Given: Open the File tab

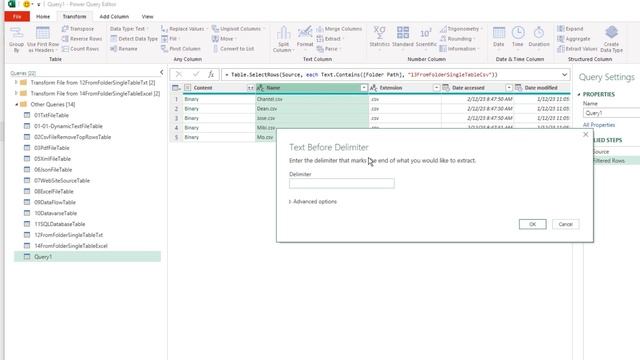Looking at the screenshot, I should pos(17,16).
